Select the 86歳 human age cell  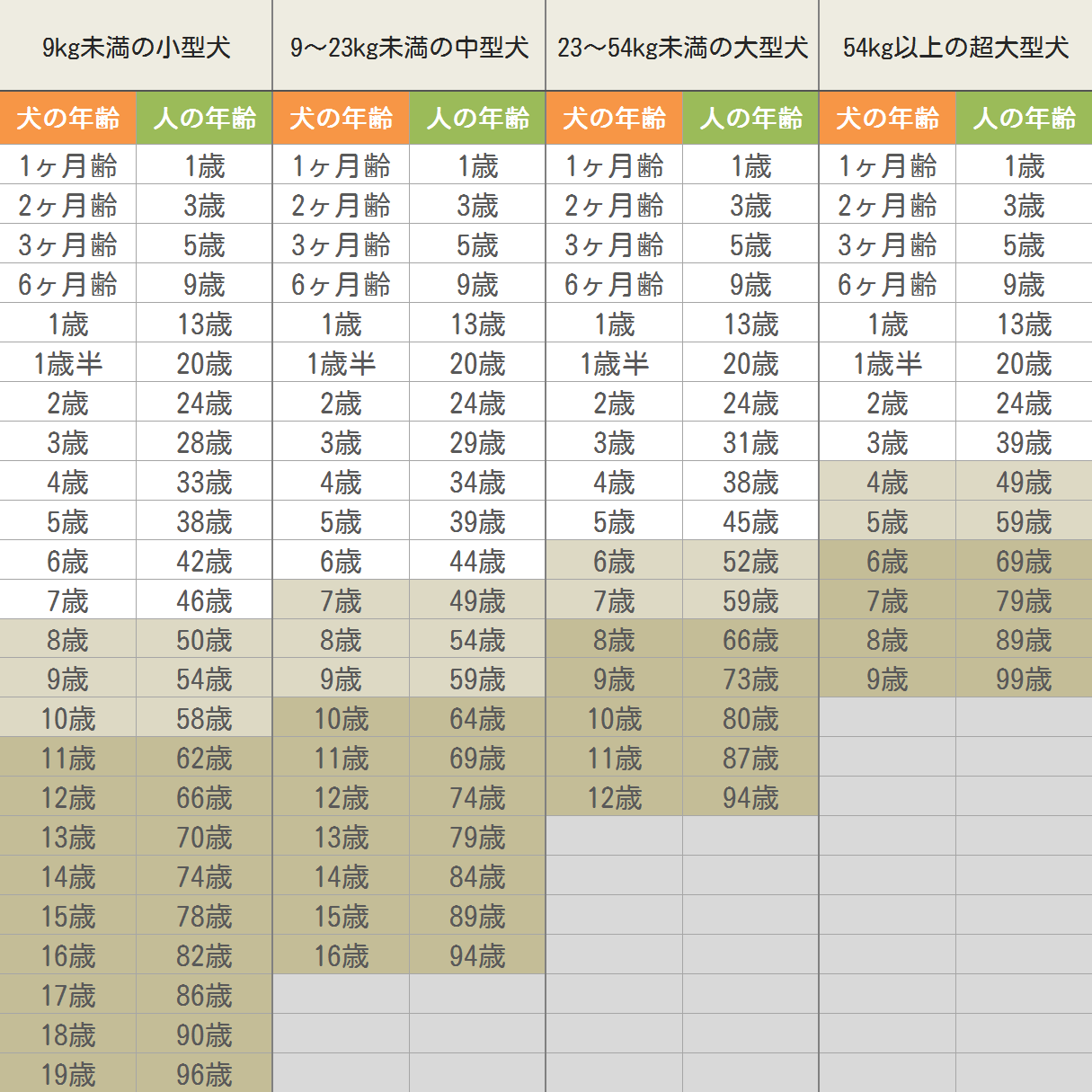point(204,995)
